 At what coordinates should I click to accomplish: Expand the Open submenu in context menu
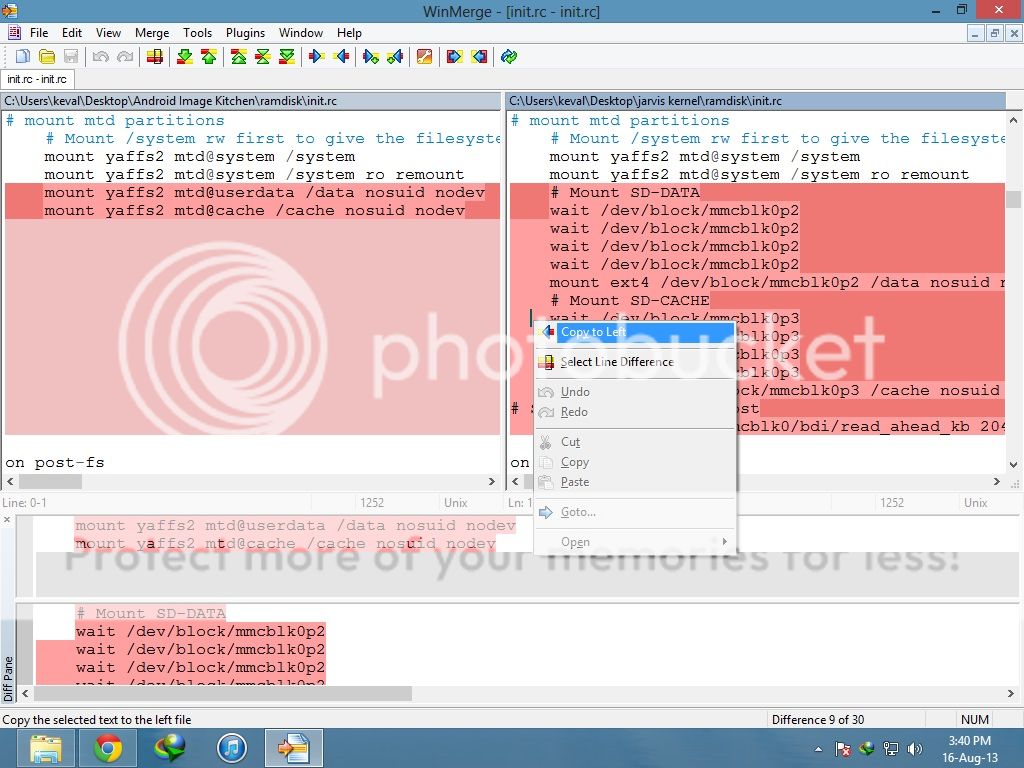(x=635, y=542)
